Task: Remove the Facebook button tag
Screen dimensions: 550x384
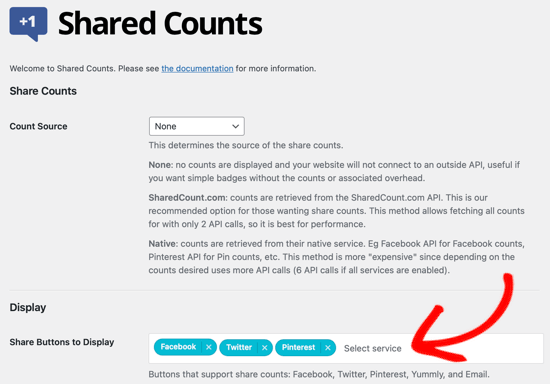Action: 209,347
